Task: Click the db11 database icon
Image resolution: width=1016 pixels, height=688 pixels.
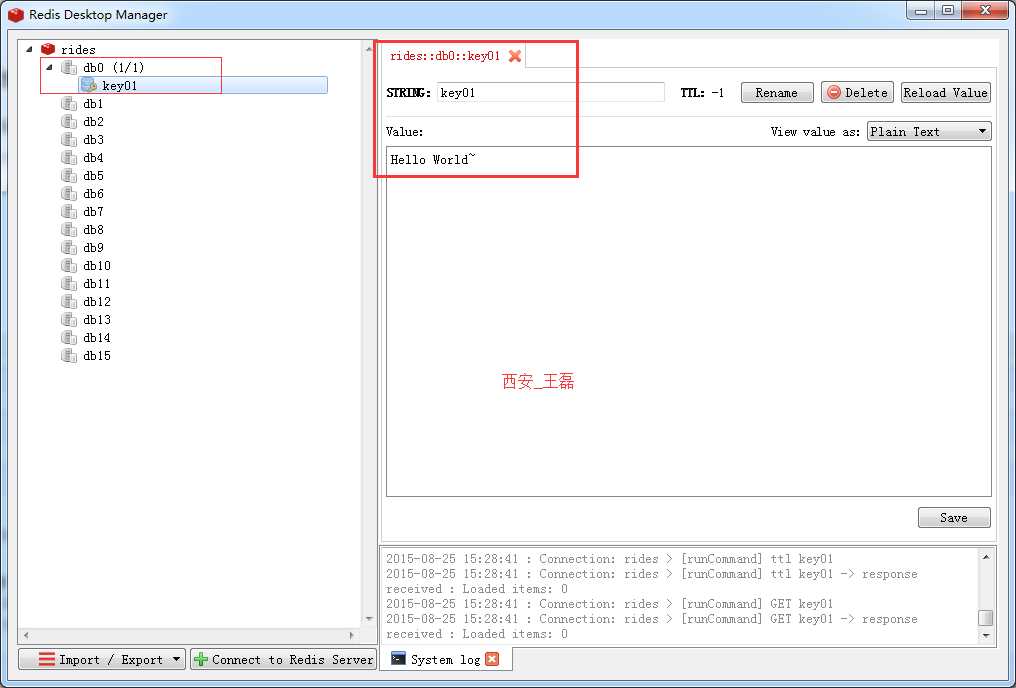Action: [x=69, y=284]
